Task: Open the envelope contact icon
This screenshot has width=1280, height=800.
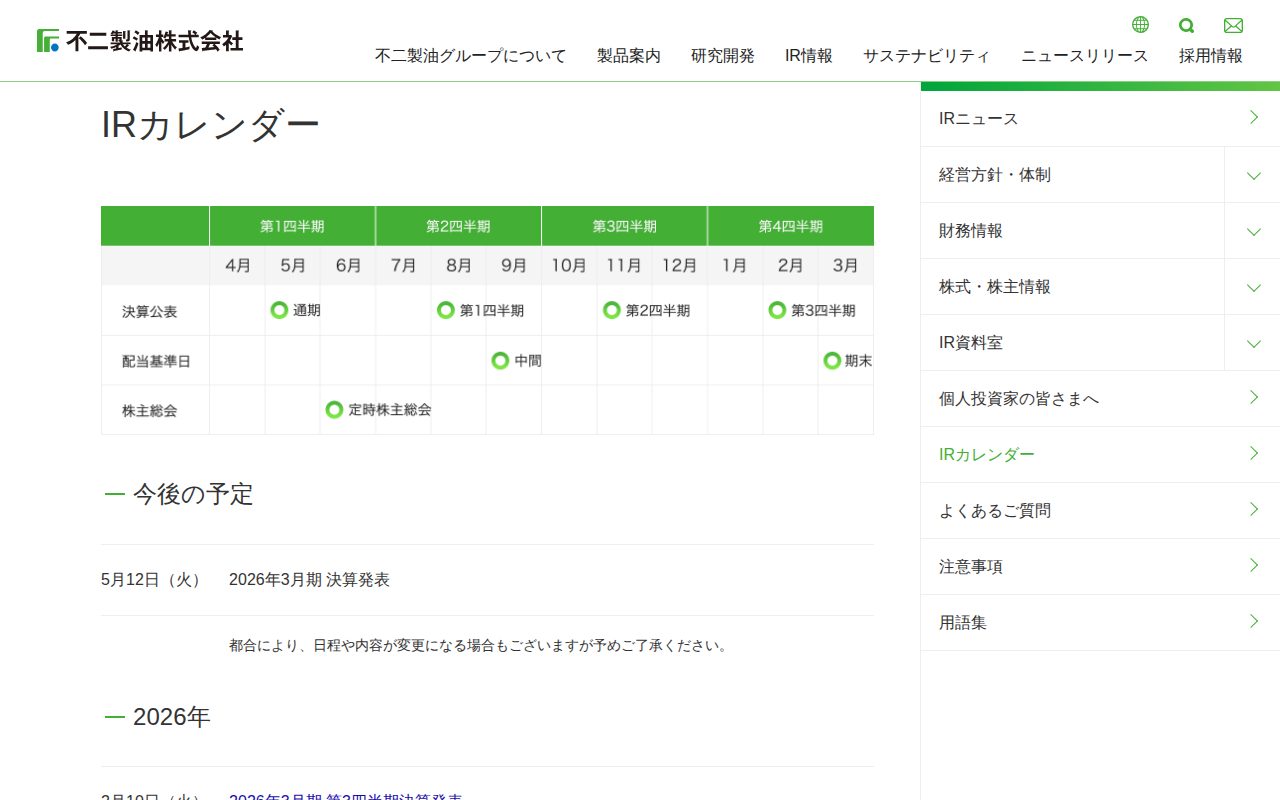Action: (x=1233, y=26)
